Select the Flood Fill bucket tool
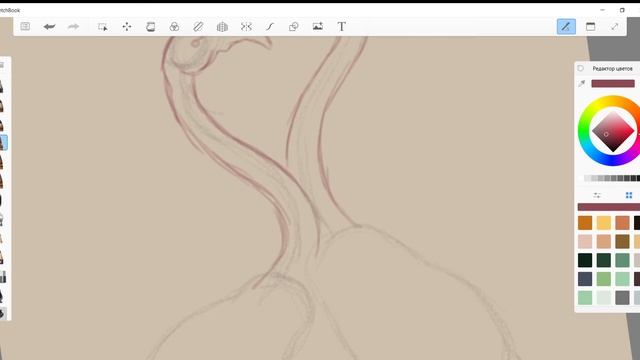640x360 pixels. pyautogui.click(x=151, y=27)
